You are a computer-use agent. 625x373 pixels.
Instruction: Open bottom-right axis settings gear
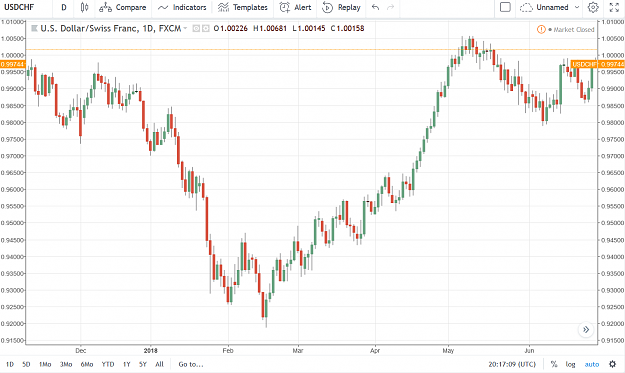click(613, 364)
